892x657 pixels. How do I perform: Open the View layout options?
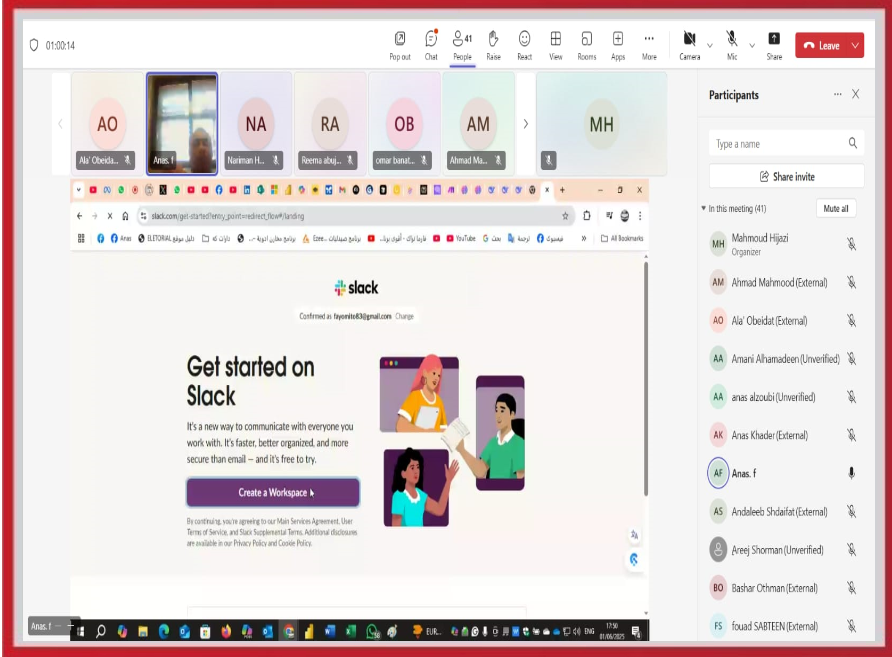tap(556, 46)
